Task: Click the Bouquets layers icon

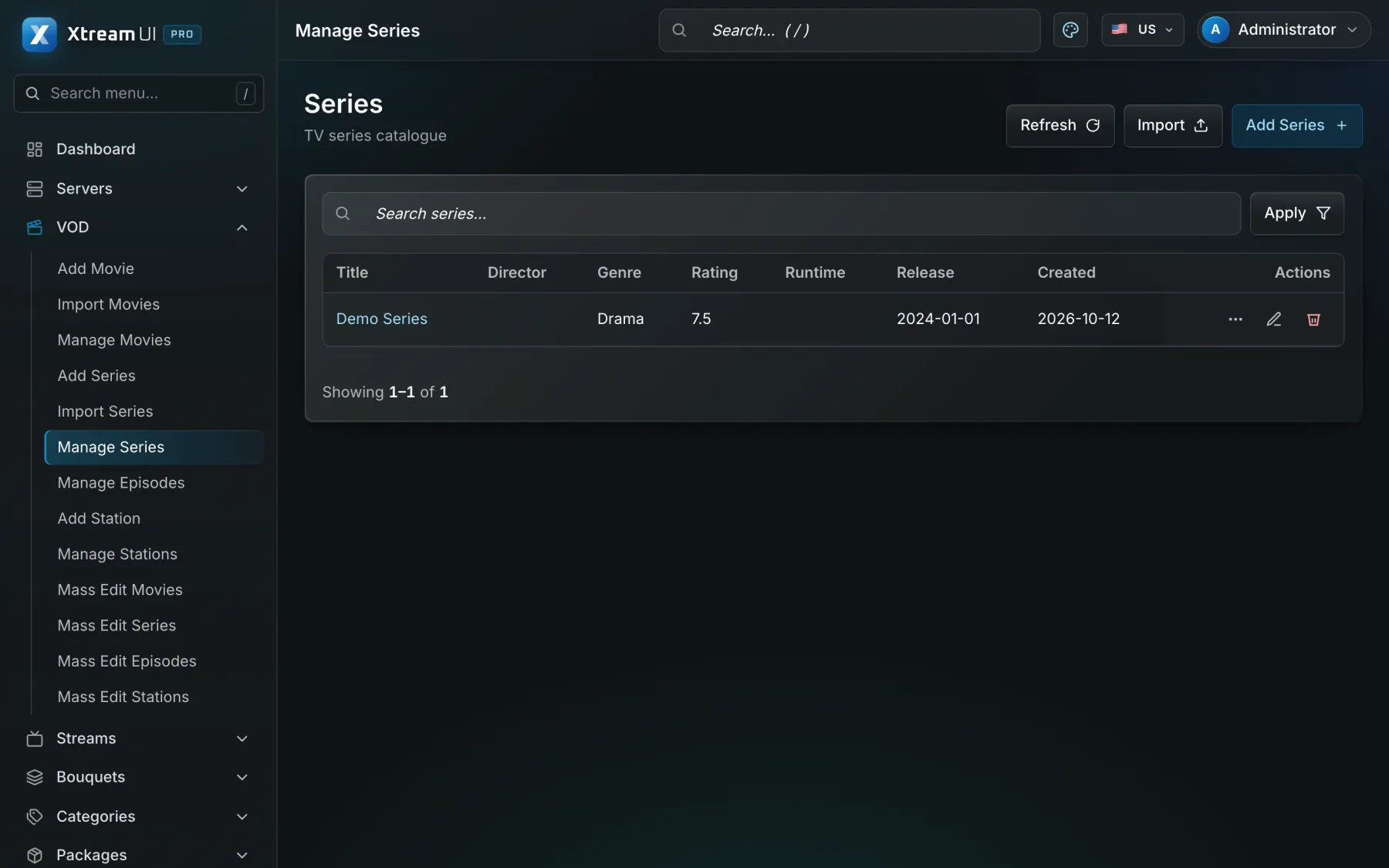Action: point(35,777)
